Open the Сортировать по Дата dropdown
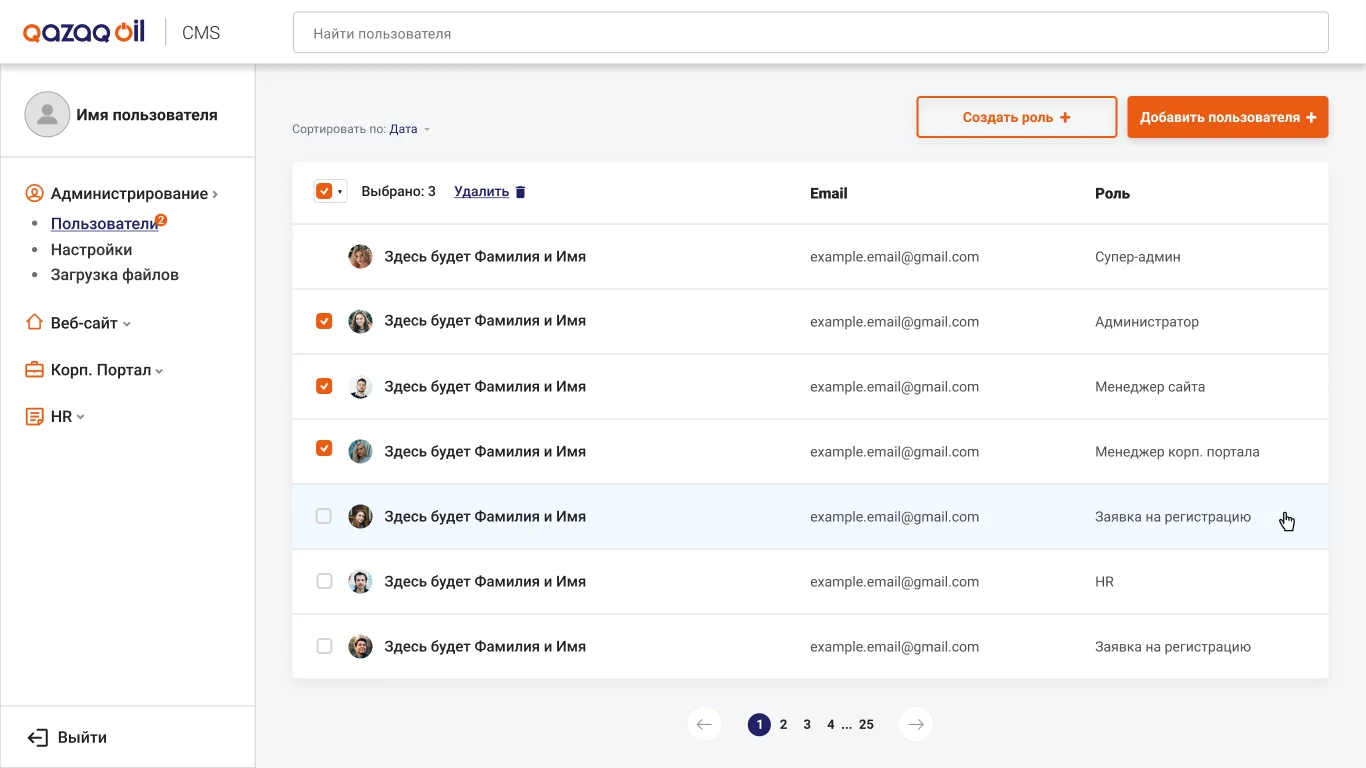This screenshot has width=1366, height=768. [x=410, y=129]
